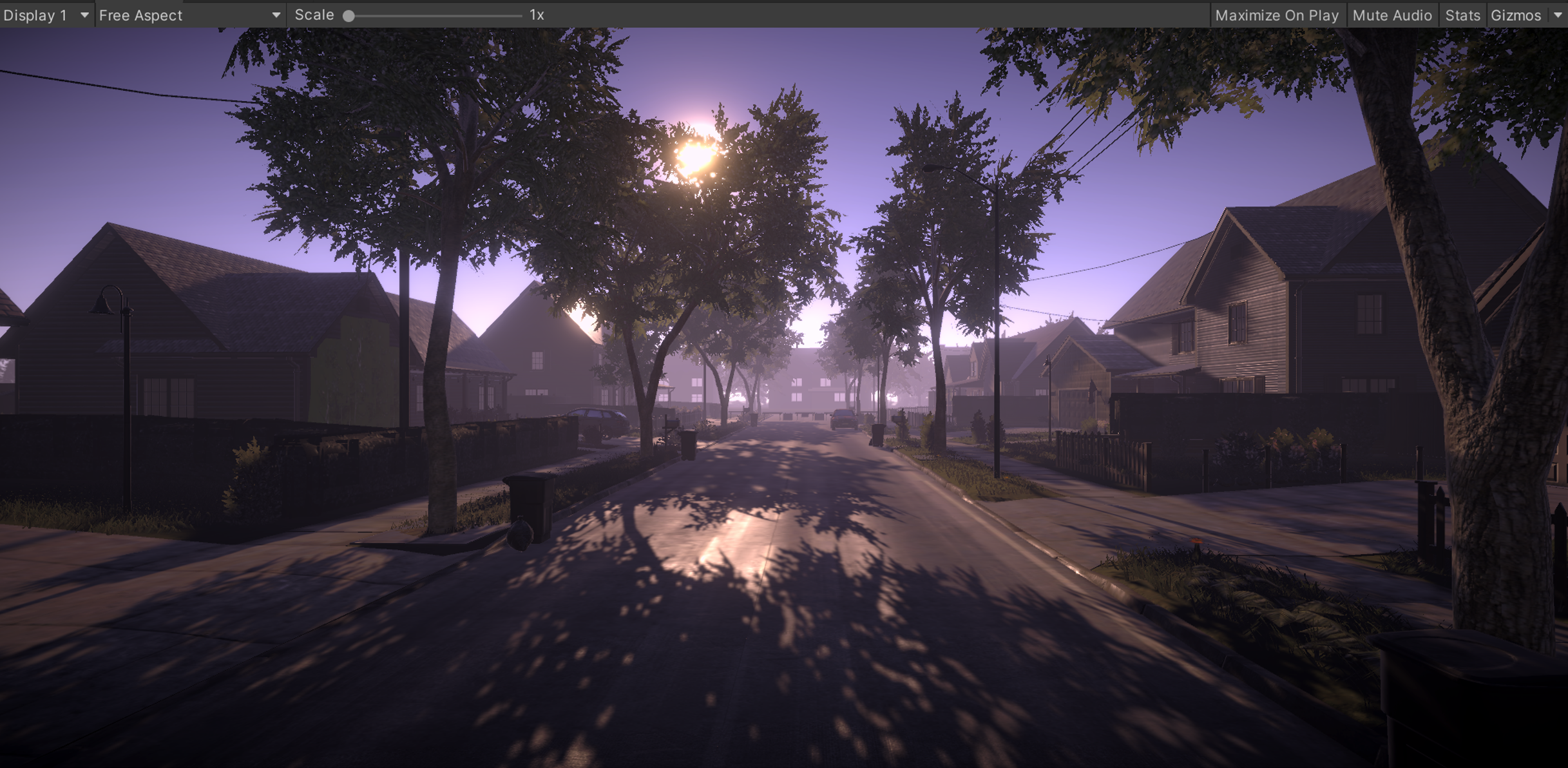
Task: Click the 1x scale value label
Action: pyautogui.click(x=537, y=15)
